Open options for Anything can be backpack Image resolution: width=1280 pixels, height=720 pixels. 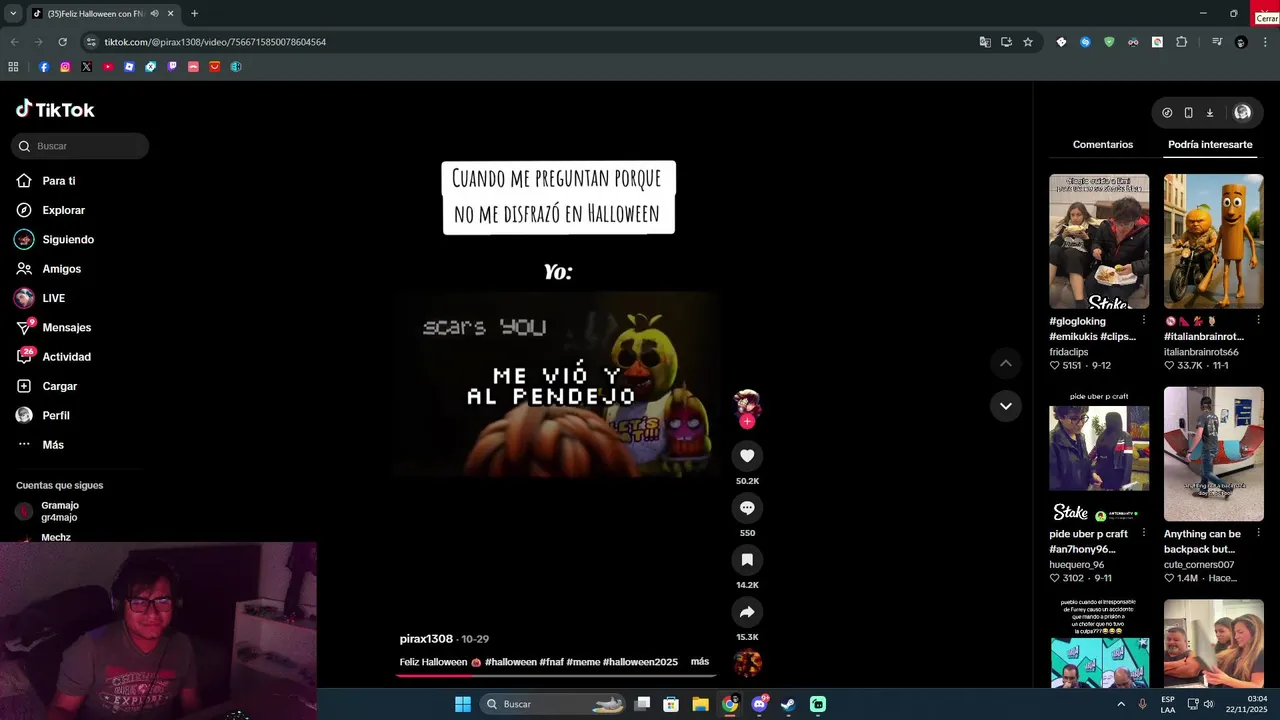click(1258, 533)
